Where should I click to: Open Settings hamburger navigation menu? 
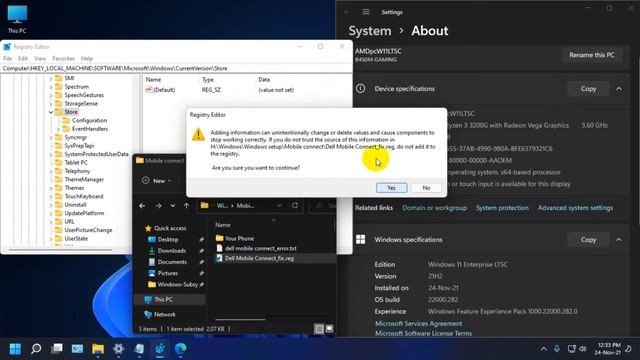coord(366,12)
